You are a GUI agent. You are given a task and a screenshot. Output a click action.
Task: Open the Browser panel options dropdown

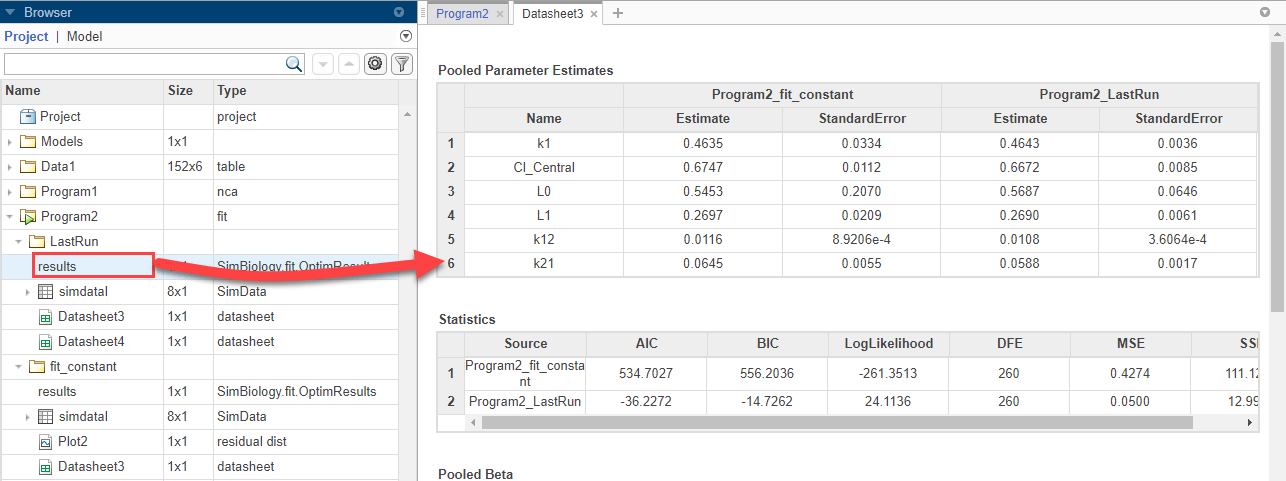399,13
